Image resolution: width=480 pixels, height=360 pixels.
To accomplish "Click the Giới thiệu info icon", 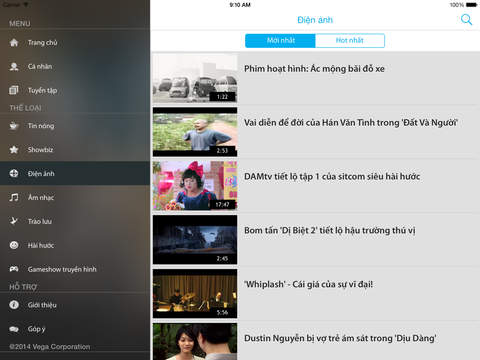I will point(14,305).
